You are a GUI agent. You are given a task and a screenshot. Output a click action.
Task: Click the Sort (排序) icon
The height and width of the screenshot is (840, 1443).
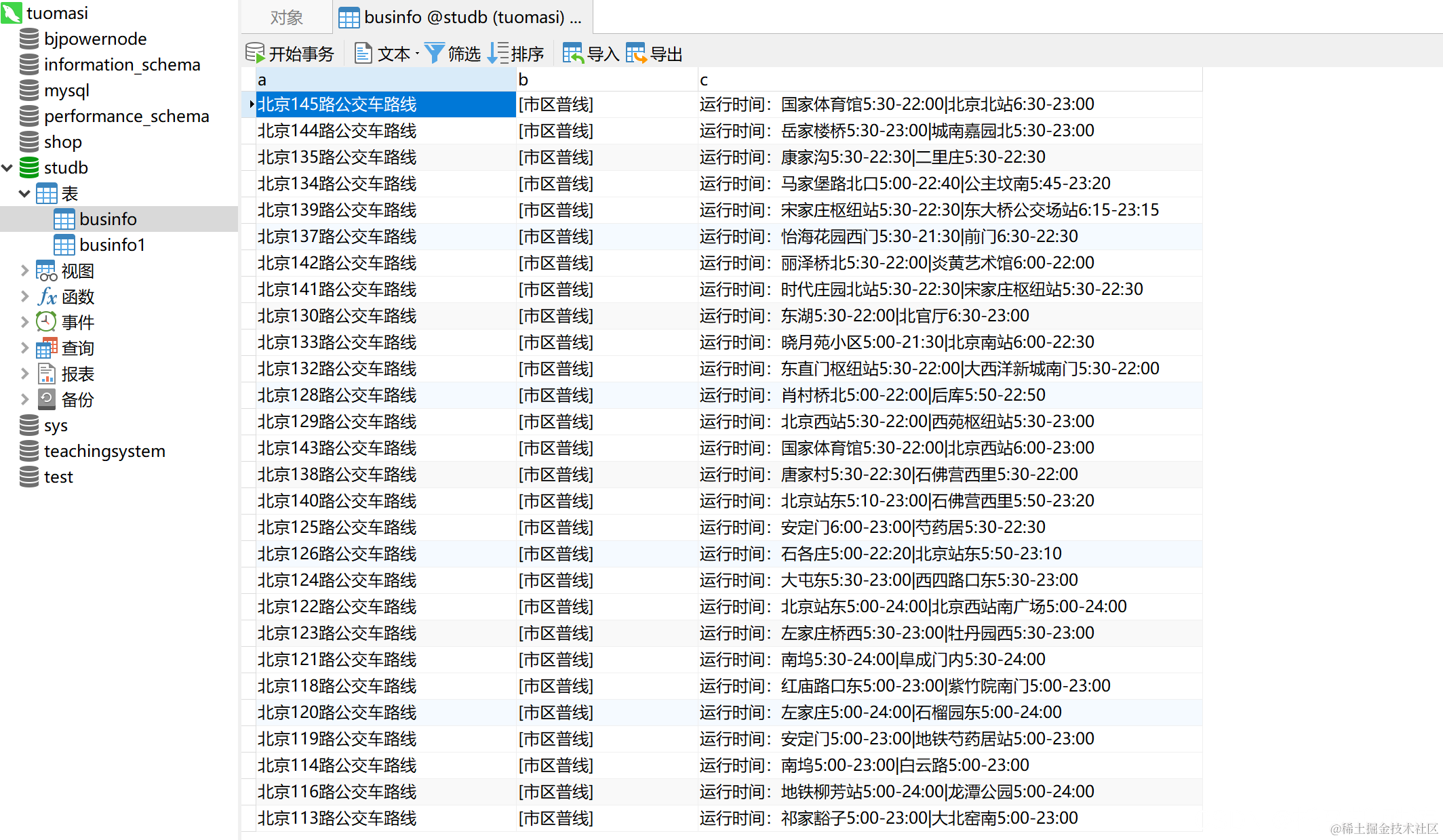[498, 53]
